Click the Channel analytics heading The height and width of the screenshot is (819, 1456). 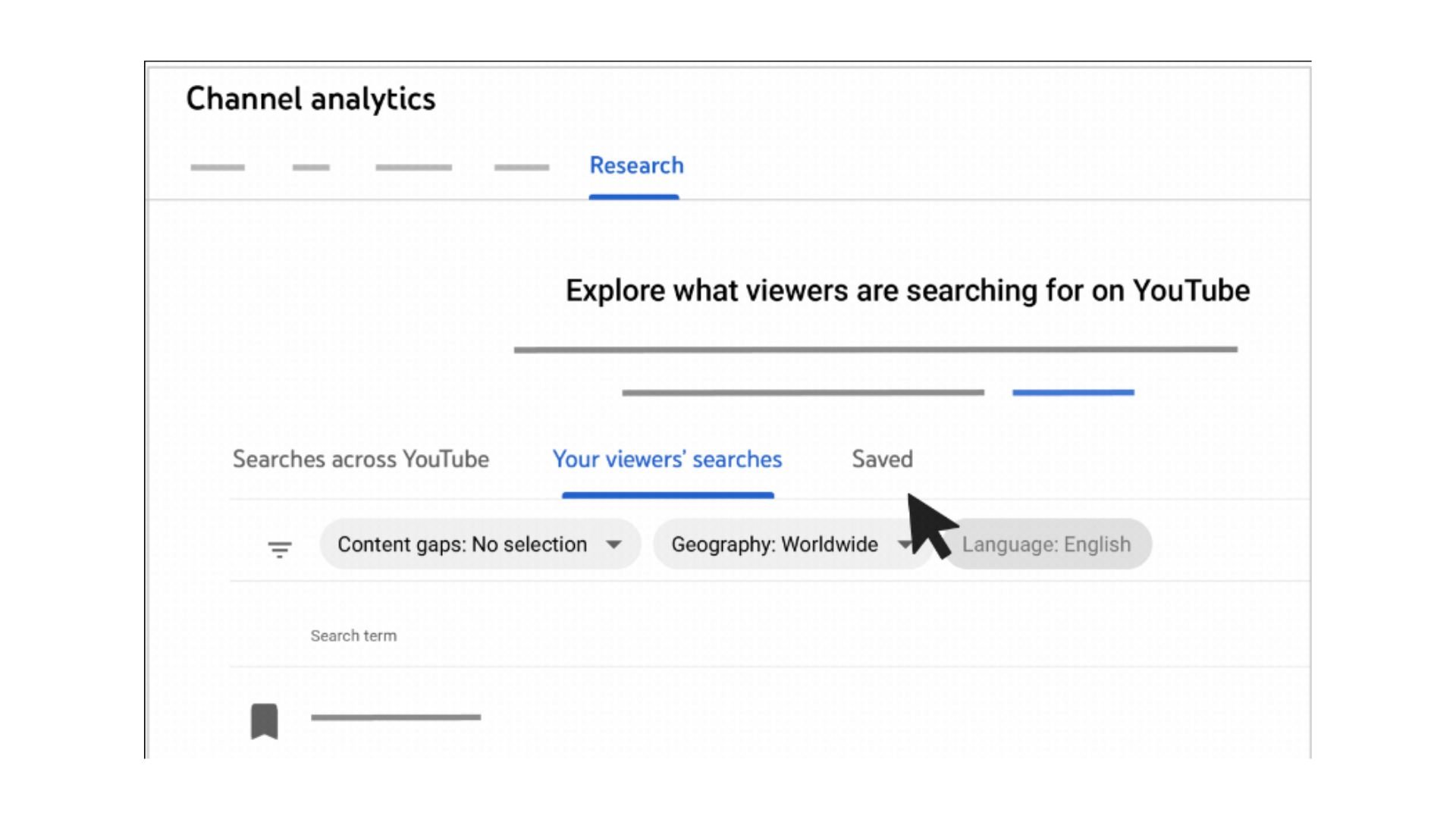point(312,98)
